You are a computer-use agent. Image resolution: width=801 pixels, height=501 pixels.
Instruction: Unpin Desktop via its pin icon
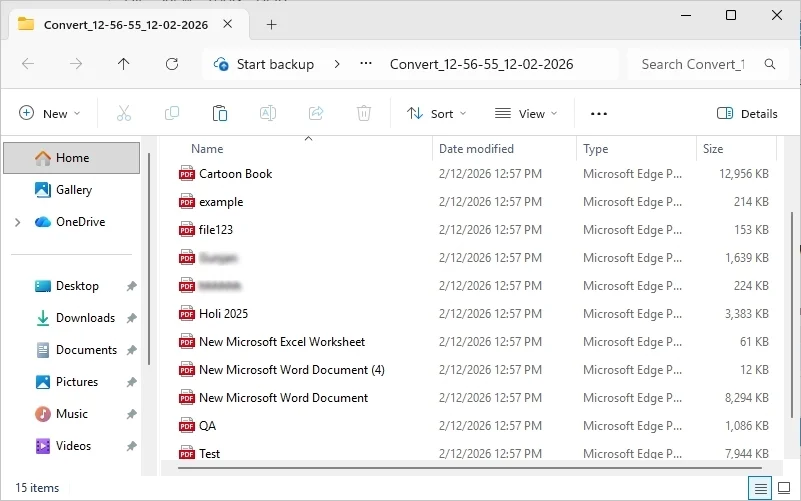131,286
